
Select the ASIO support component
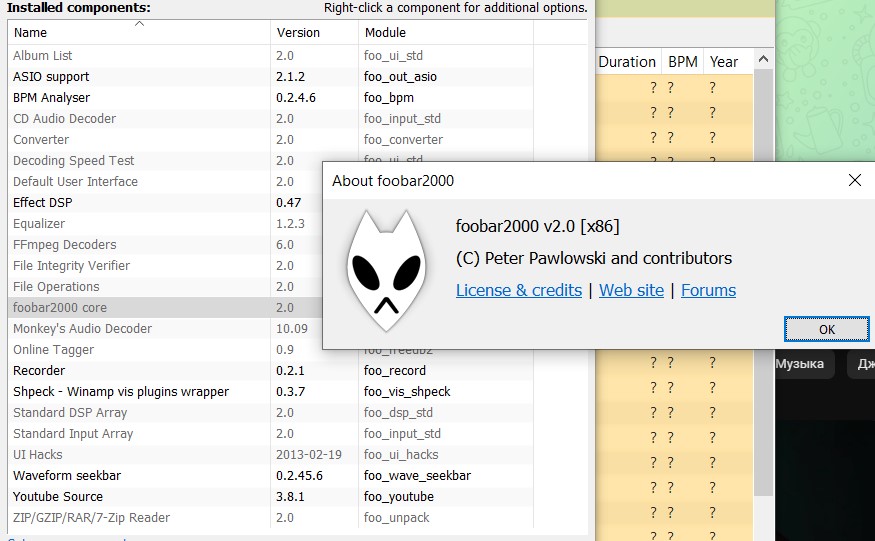(51, 76)
